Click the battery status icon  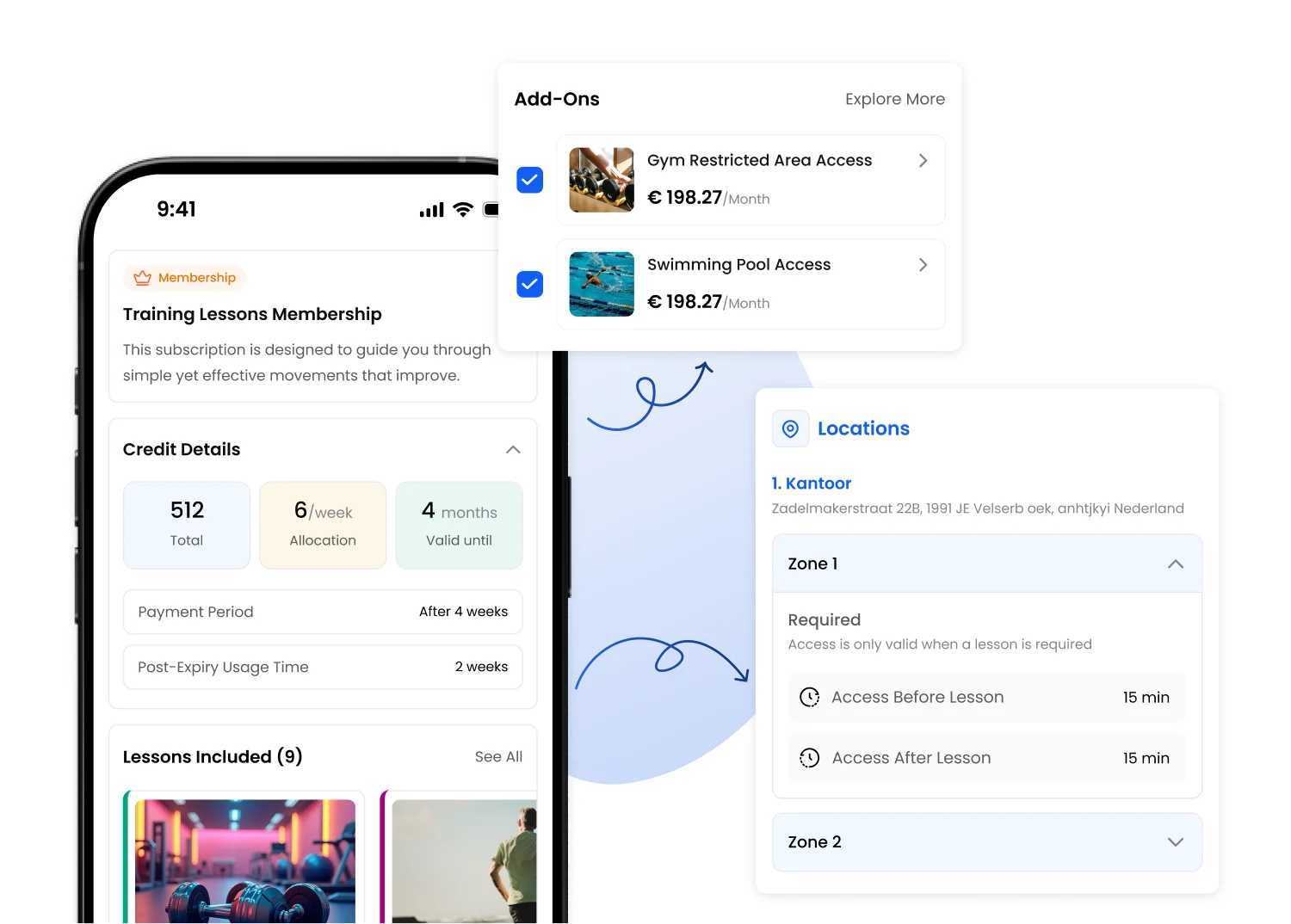click(491, 209)
